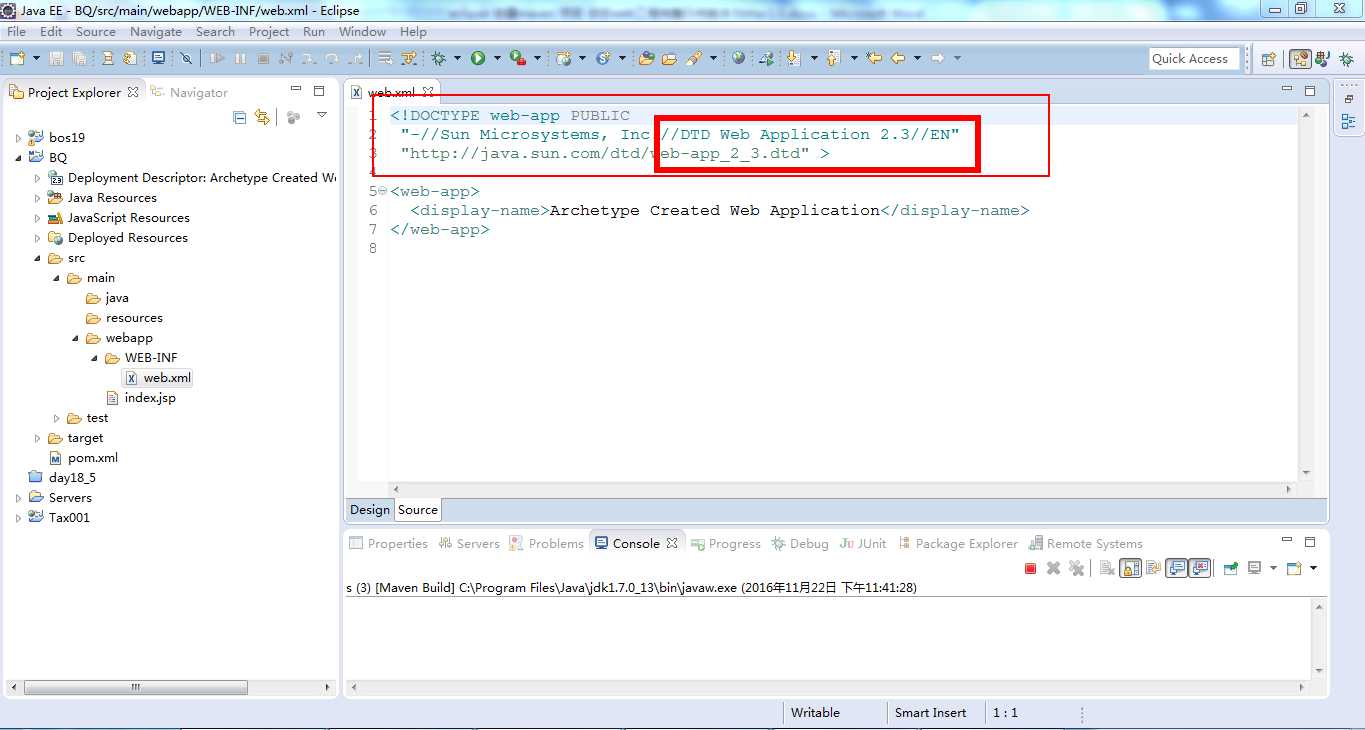
Task: Open the Window menu
Action: click(x=362, y=31)
